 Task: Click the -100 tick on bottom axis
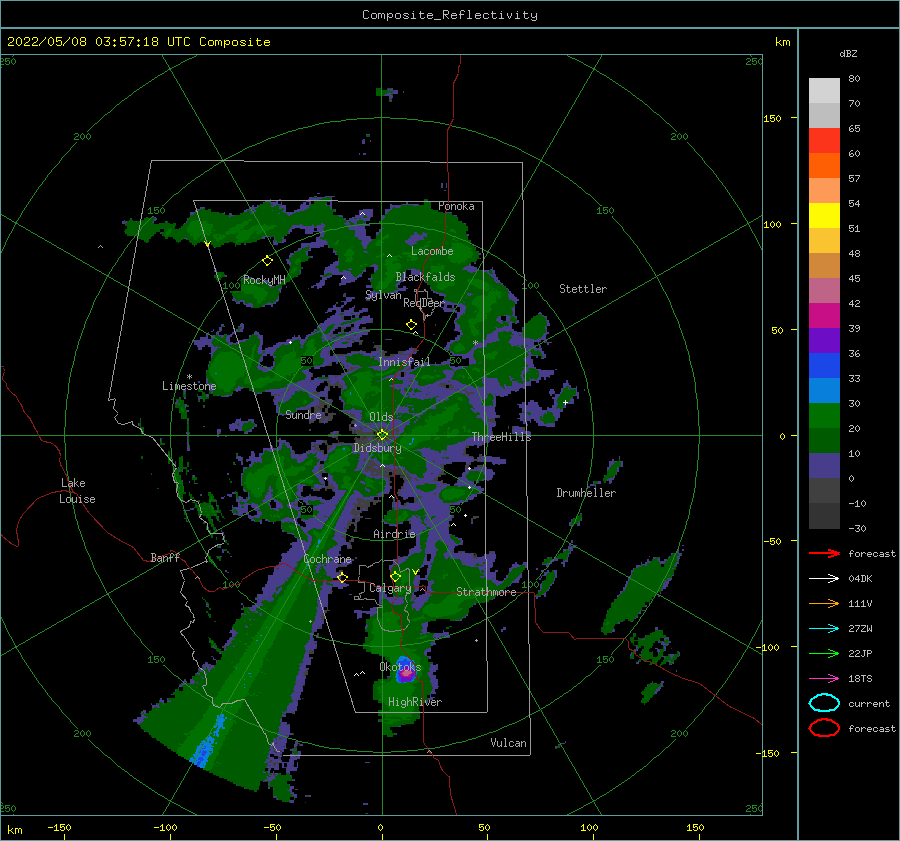coord(165,827)
